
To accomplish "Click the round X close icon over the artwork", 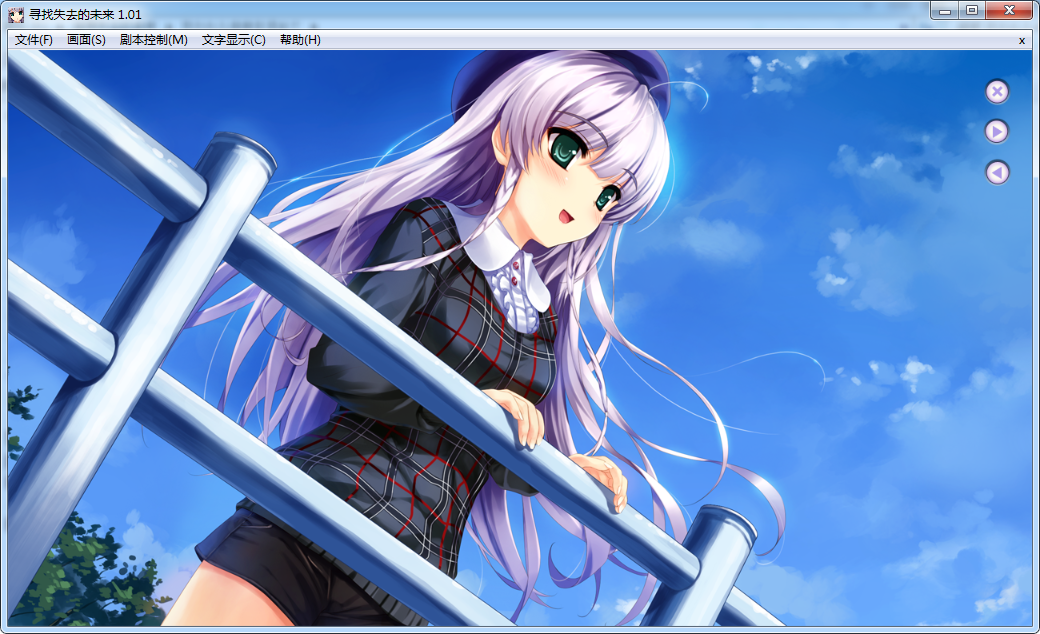I will point(996,92).
